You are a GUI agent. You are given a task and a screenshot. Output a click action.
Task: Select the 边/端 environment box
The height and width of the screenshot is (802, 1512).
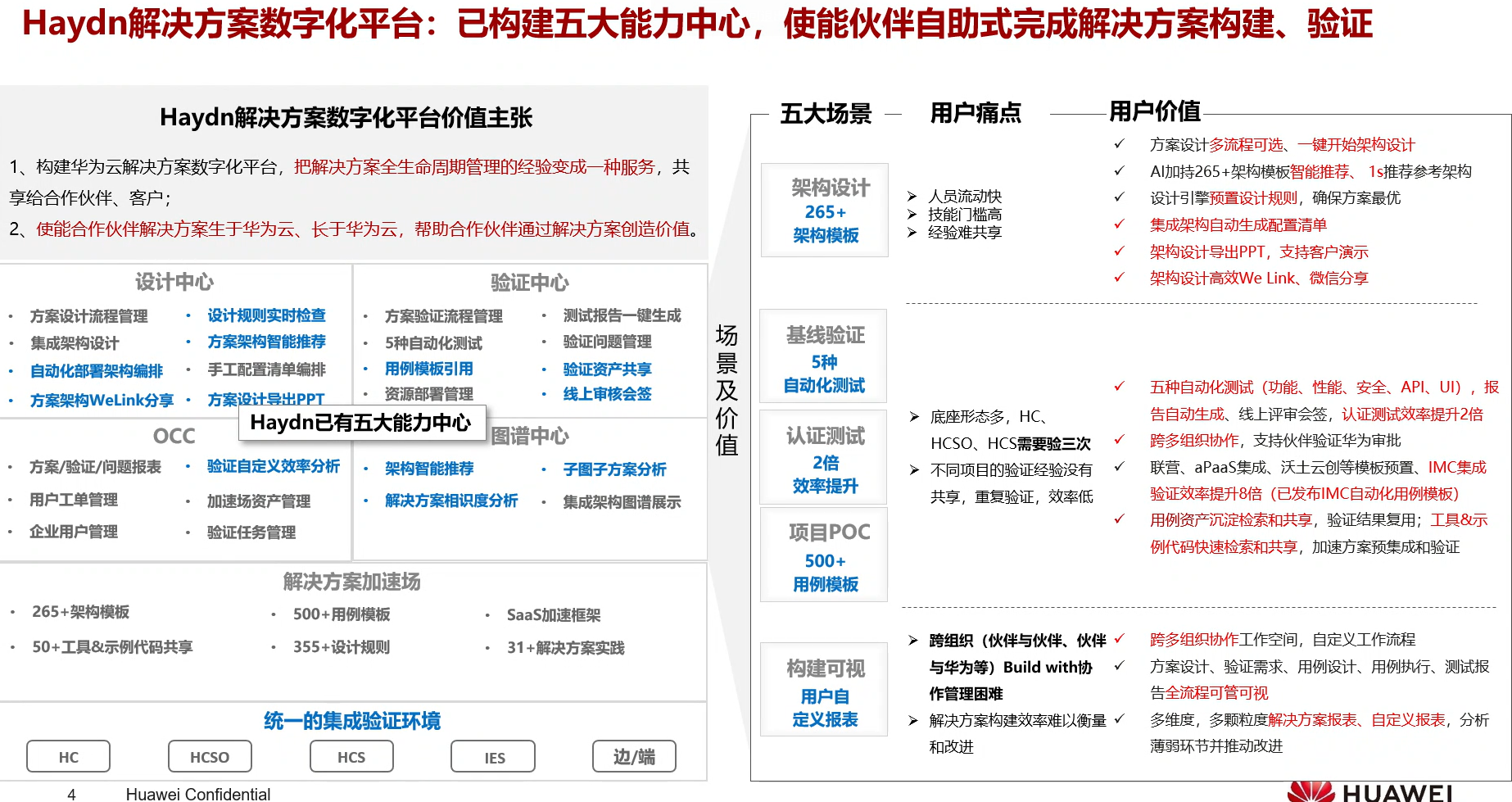pos(634,756)
